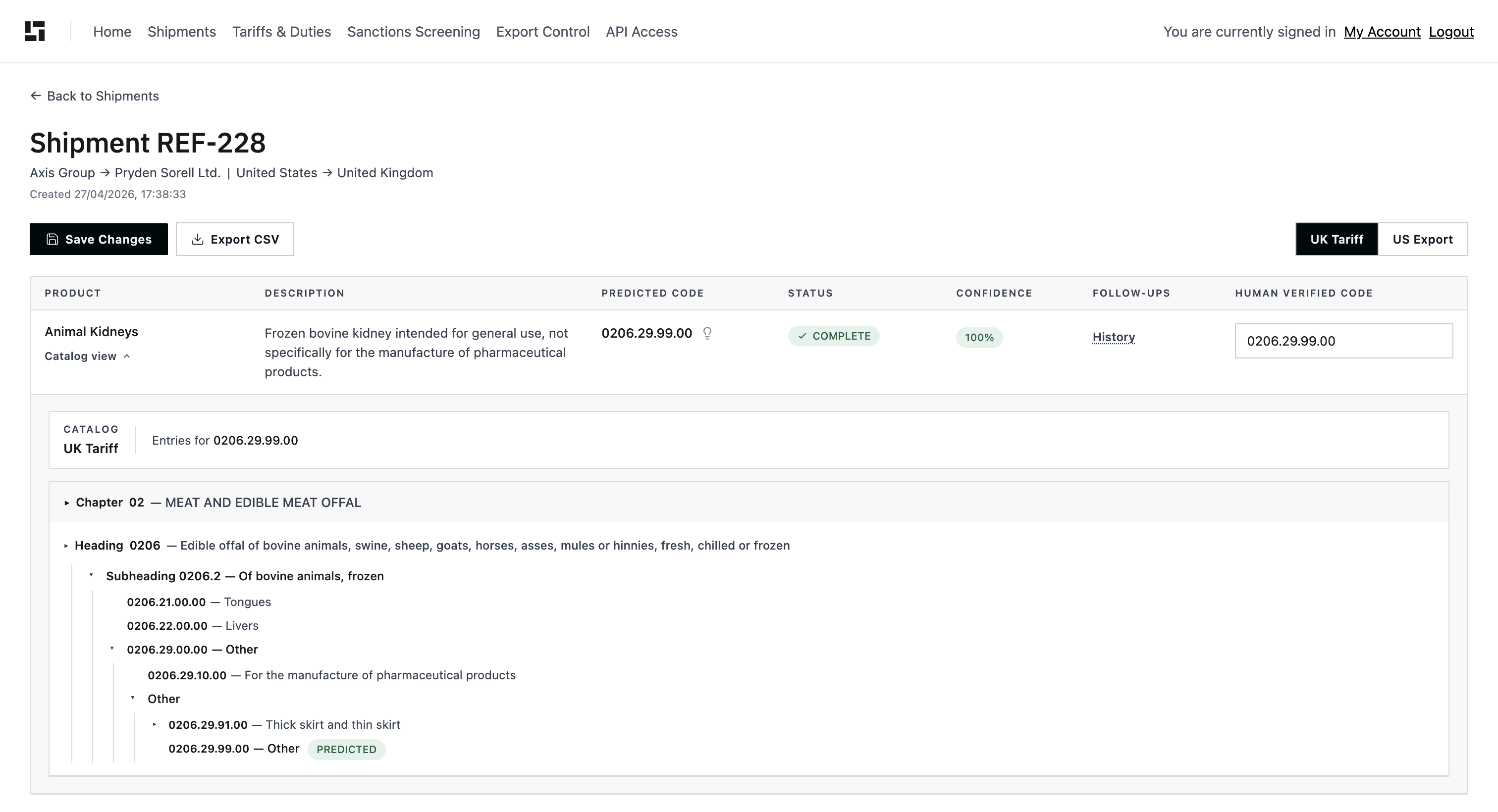
Task: Click the COMPLETE status checkmark badge
Action: coord(833,336)
